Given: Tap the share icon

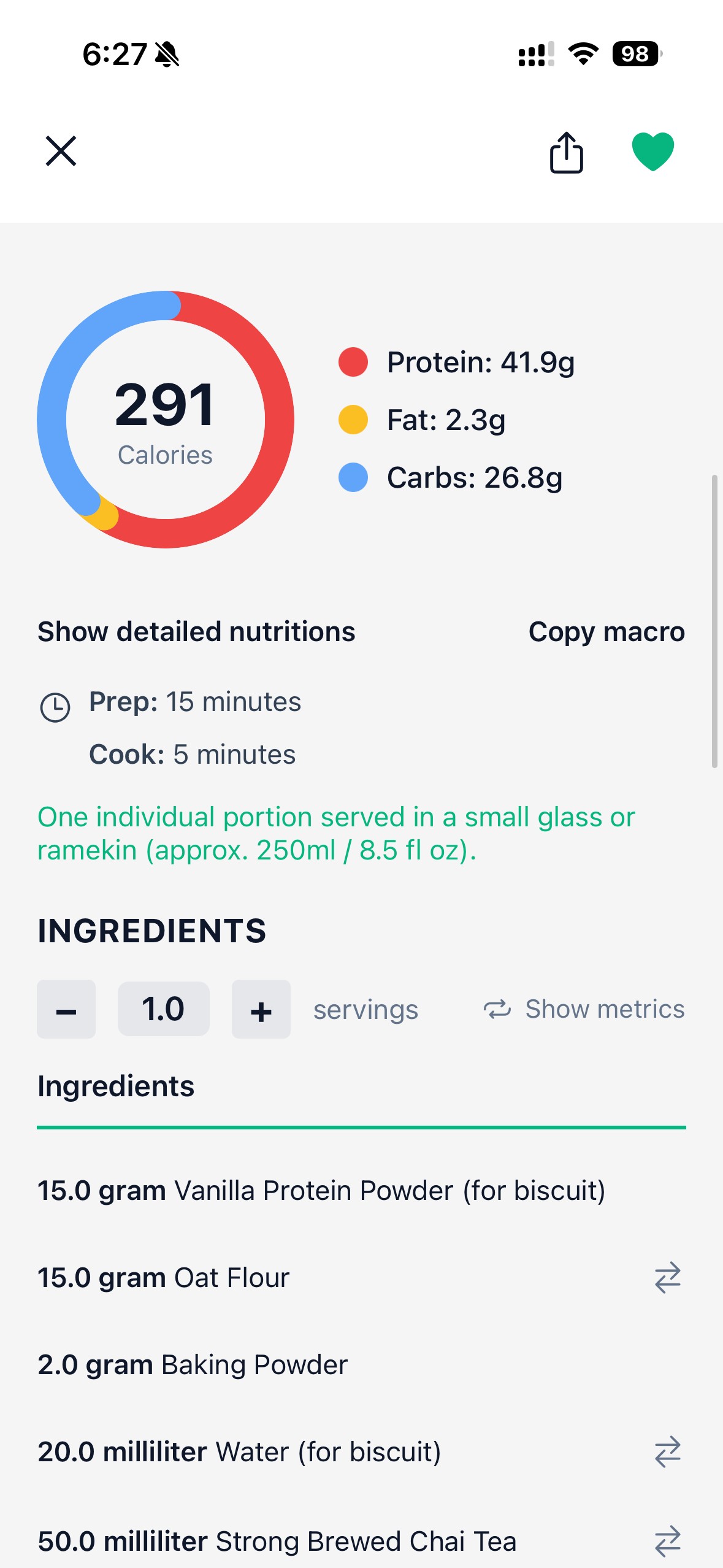Looking at the screenshot, I should click(566, 152).
